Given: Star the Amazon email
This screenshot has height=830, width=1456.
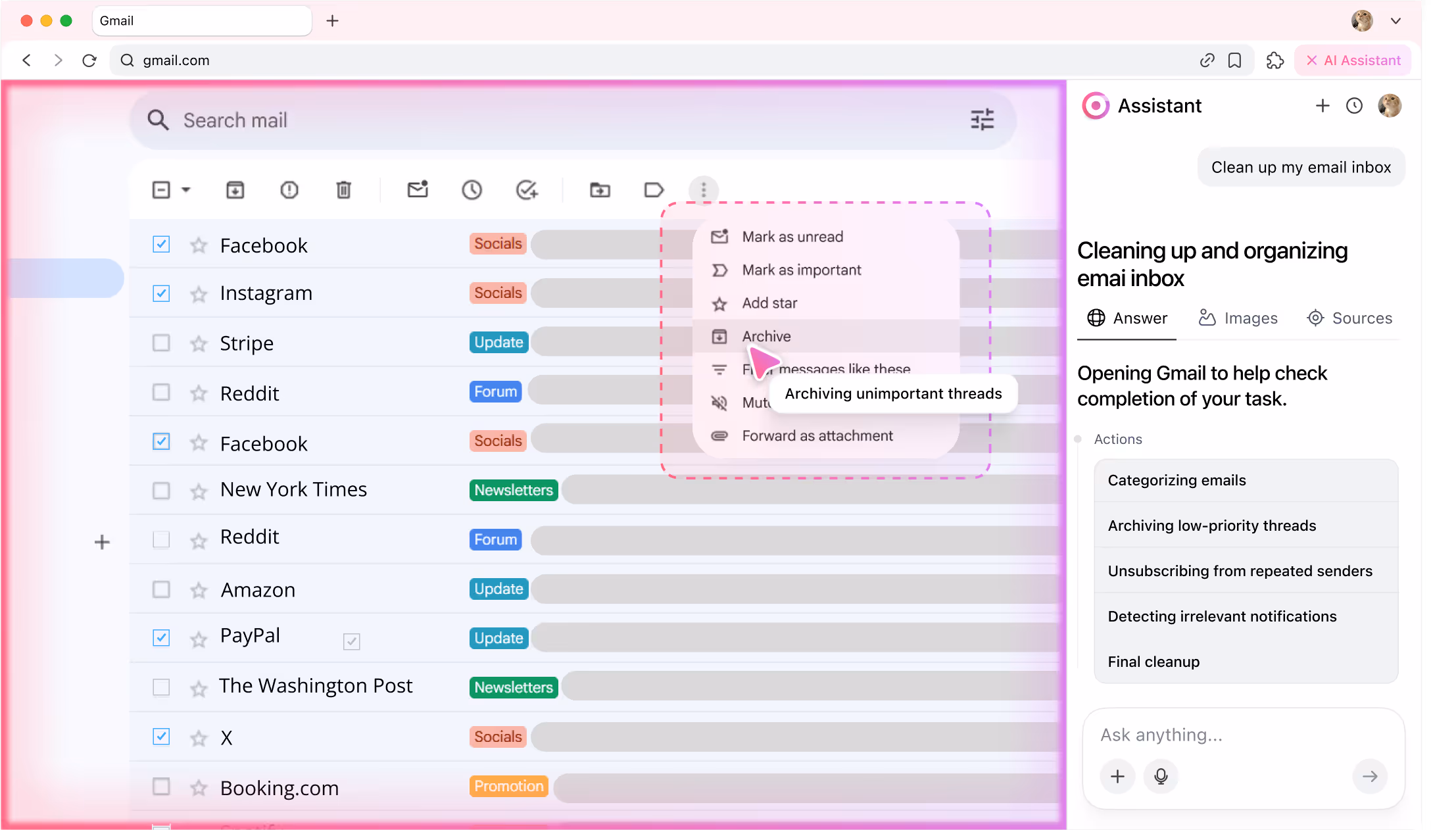Looking at the screenshot, I should pyautogui.click(x=199, y=590).
